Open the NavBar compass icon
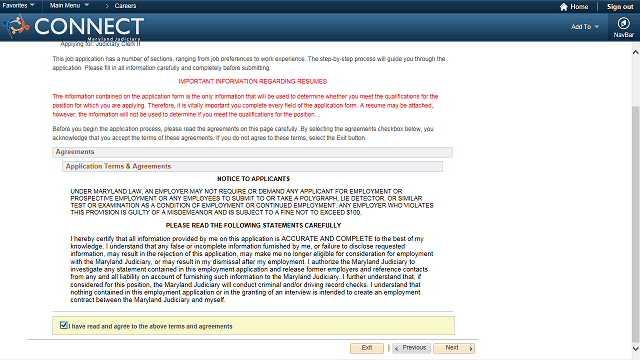640x360 pixels. pyautogui.click(x=623, y=23)
